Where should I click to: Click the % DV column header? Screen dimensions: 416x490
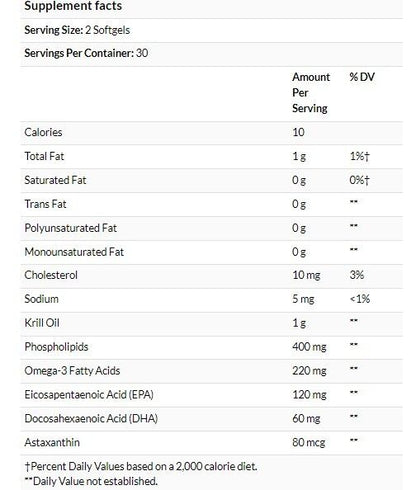tap(362, 77)
